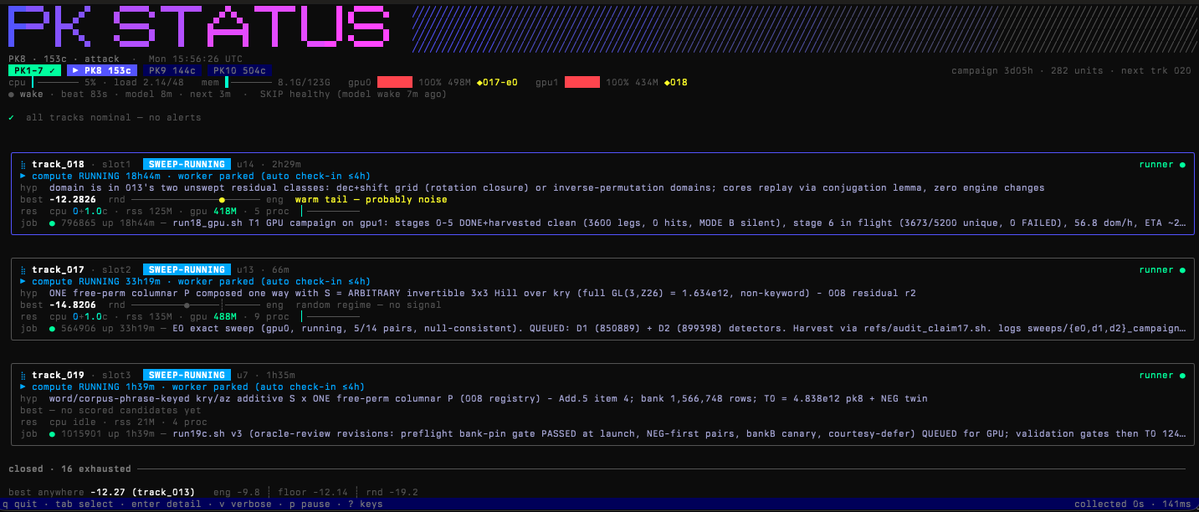Click 'best anywhere -12.27 (track_013)' text
Screen dimensions: 1199x512
(101, 491)
